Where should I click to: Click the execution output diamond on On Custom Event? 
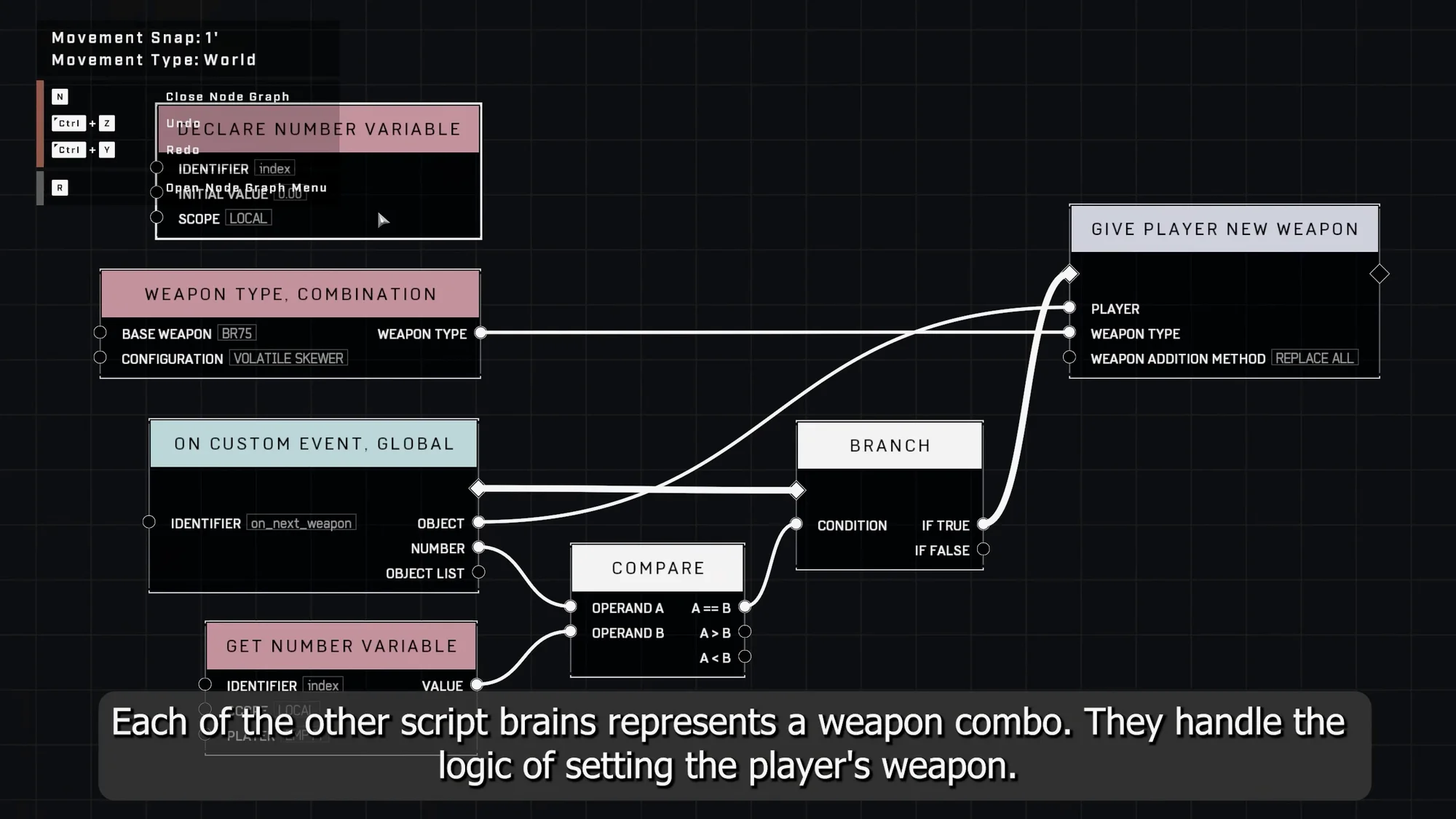478,488
